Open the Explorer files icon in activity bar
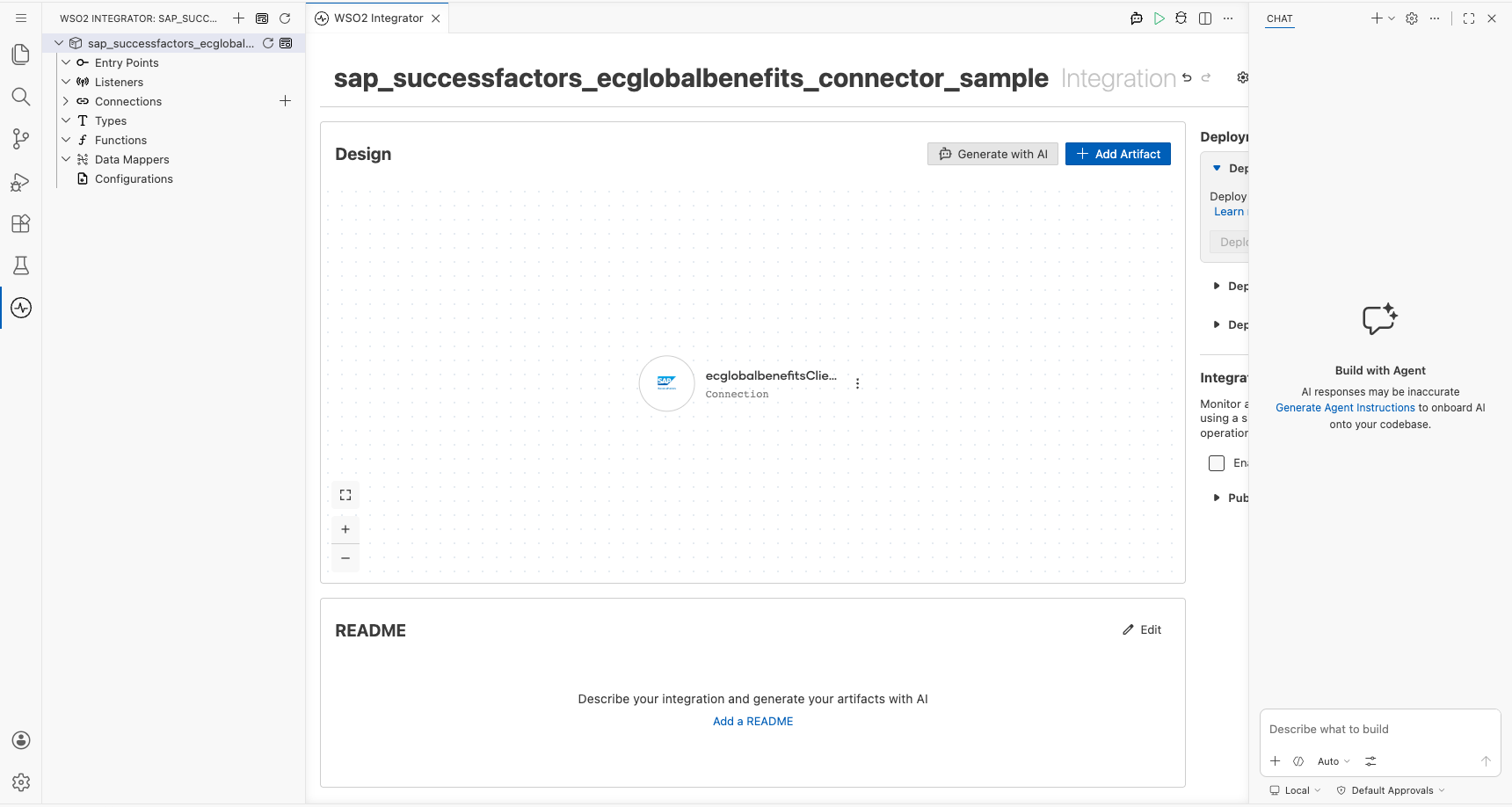Image resolution: width=1512 pixels, height=807 pixels. (x=21, y=55)
